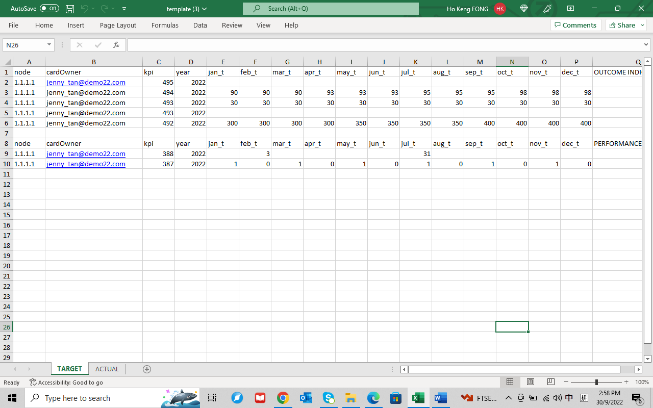This screenshot has height=408, width=653.
Task: Add a new sheet with plus icon
Action: (147, 369)
